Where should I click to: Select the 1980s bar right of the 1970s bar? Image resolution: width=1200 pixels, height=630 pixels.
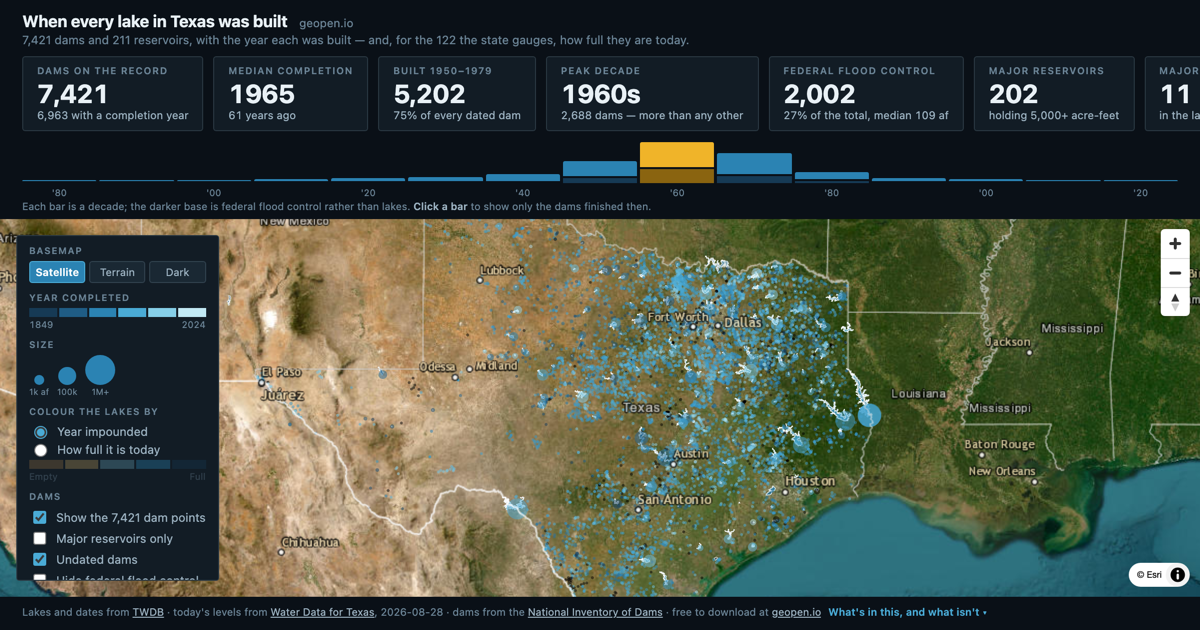coord(832,177)
